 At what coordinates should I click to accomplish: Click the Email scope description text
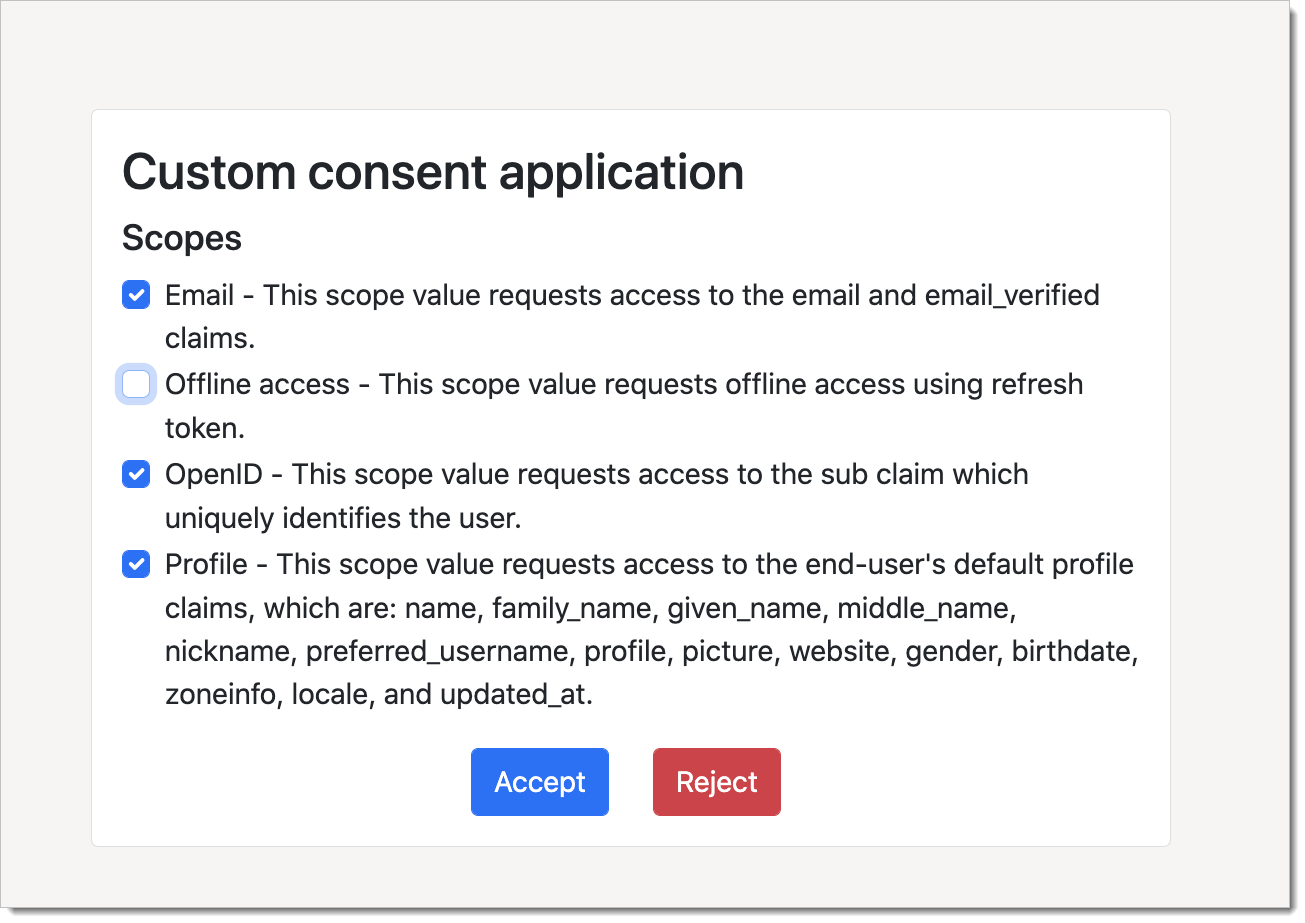(x=632, y=316)
